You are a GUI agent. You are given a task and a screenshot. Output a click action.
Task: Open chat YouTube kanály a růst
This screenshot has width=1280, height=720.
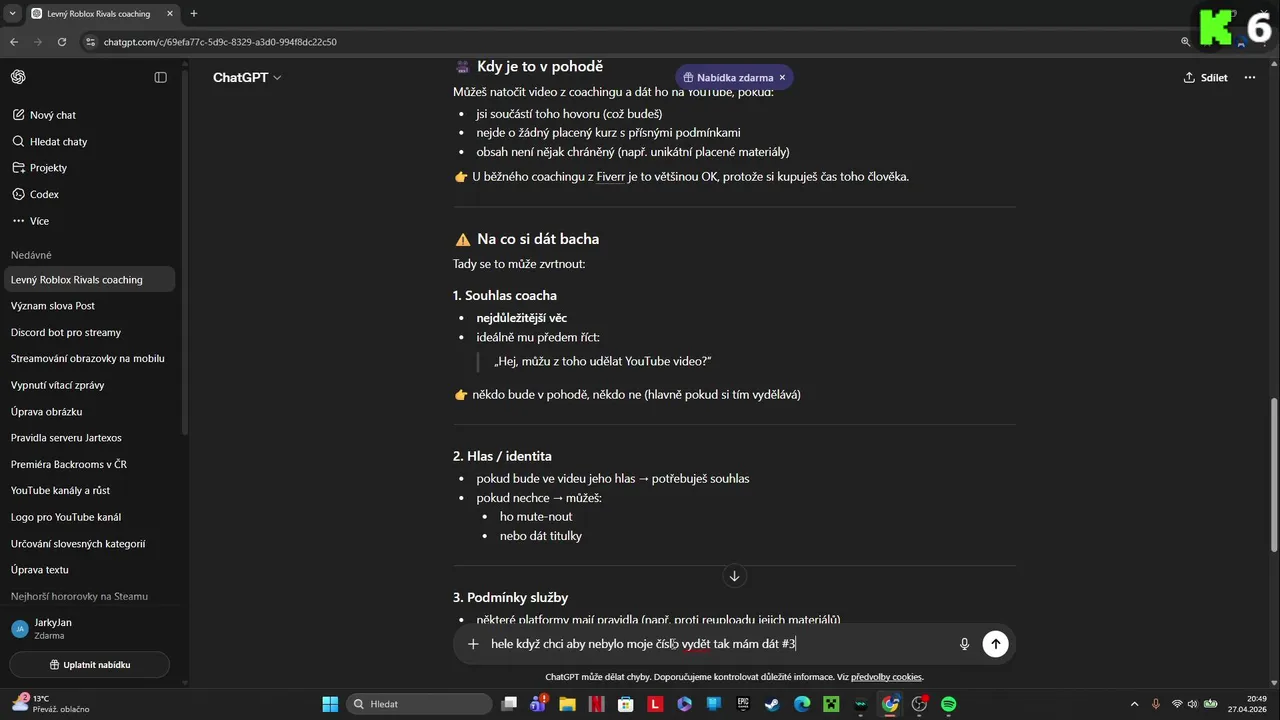tap(90, 491)
